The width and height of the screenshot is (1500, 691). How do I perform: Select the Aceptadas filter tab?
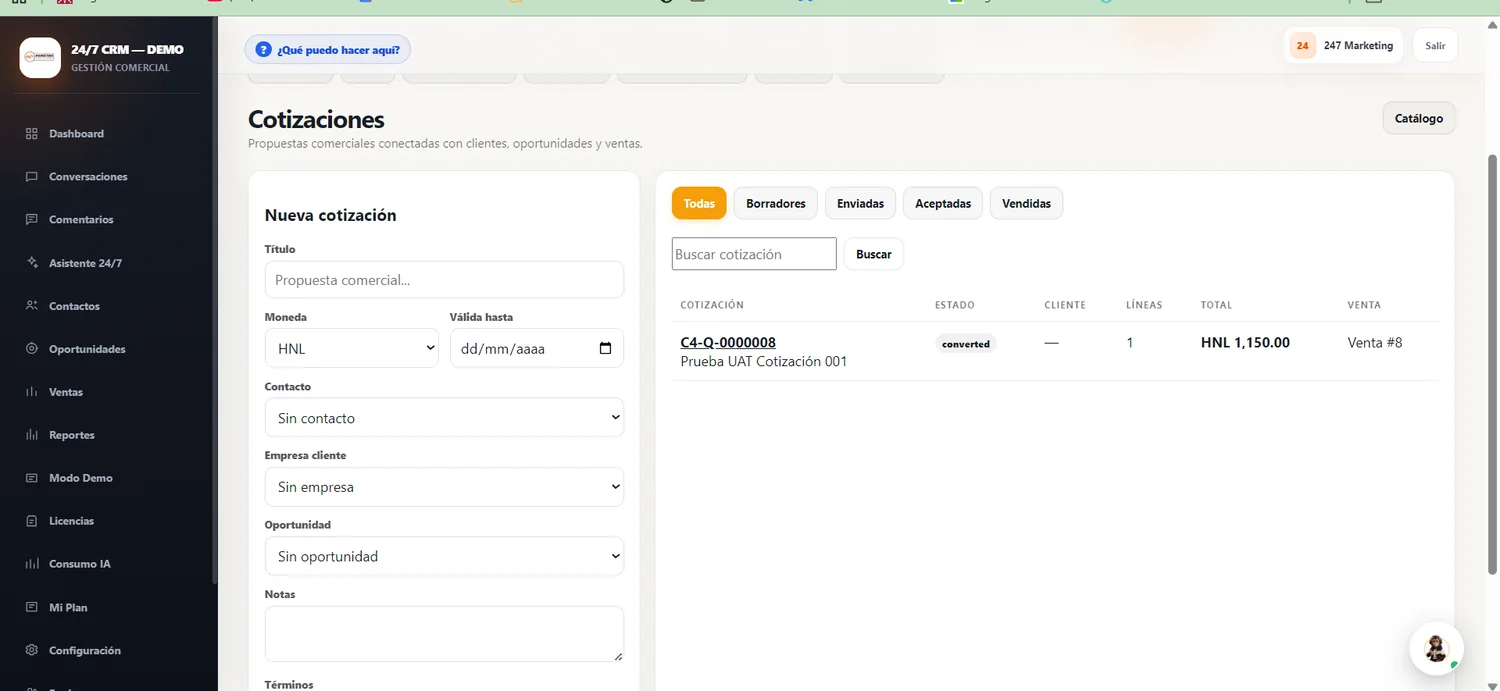[943, 203]
